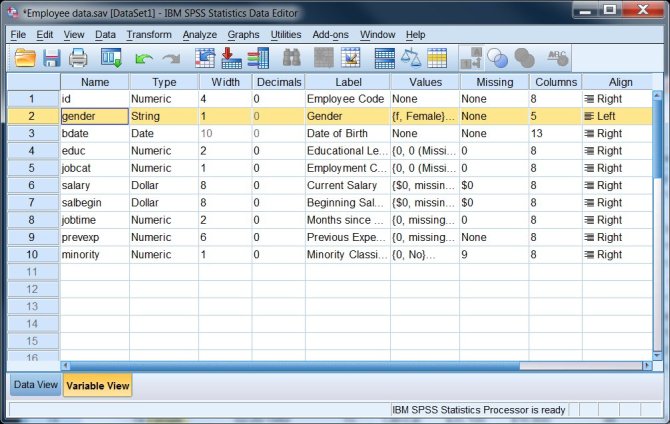670x424 pixels.
Task: Open the View menu
Action: click(74, 35)
